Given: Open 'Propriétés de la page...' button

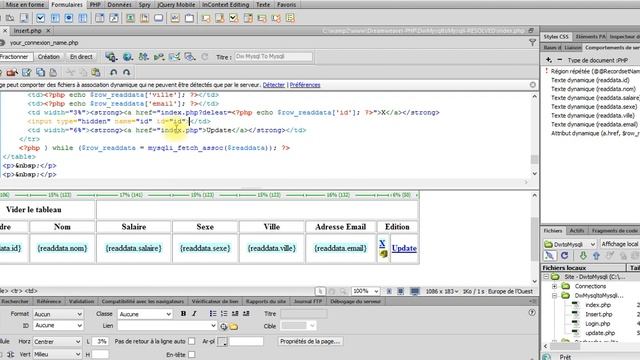Looking at the screenshot, I should coord(310,341).
